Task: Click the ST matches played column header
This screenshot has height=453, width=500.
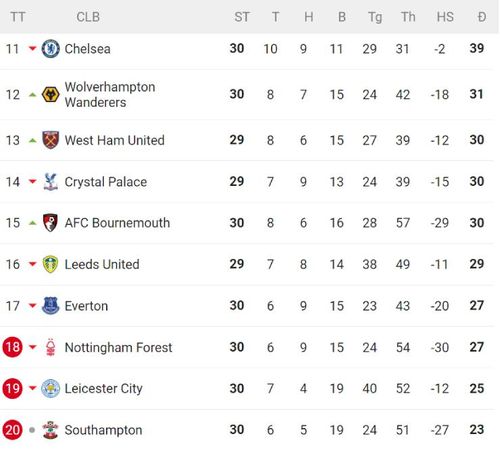Action: 242,17
